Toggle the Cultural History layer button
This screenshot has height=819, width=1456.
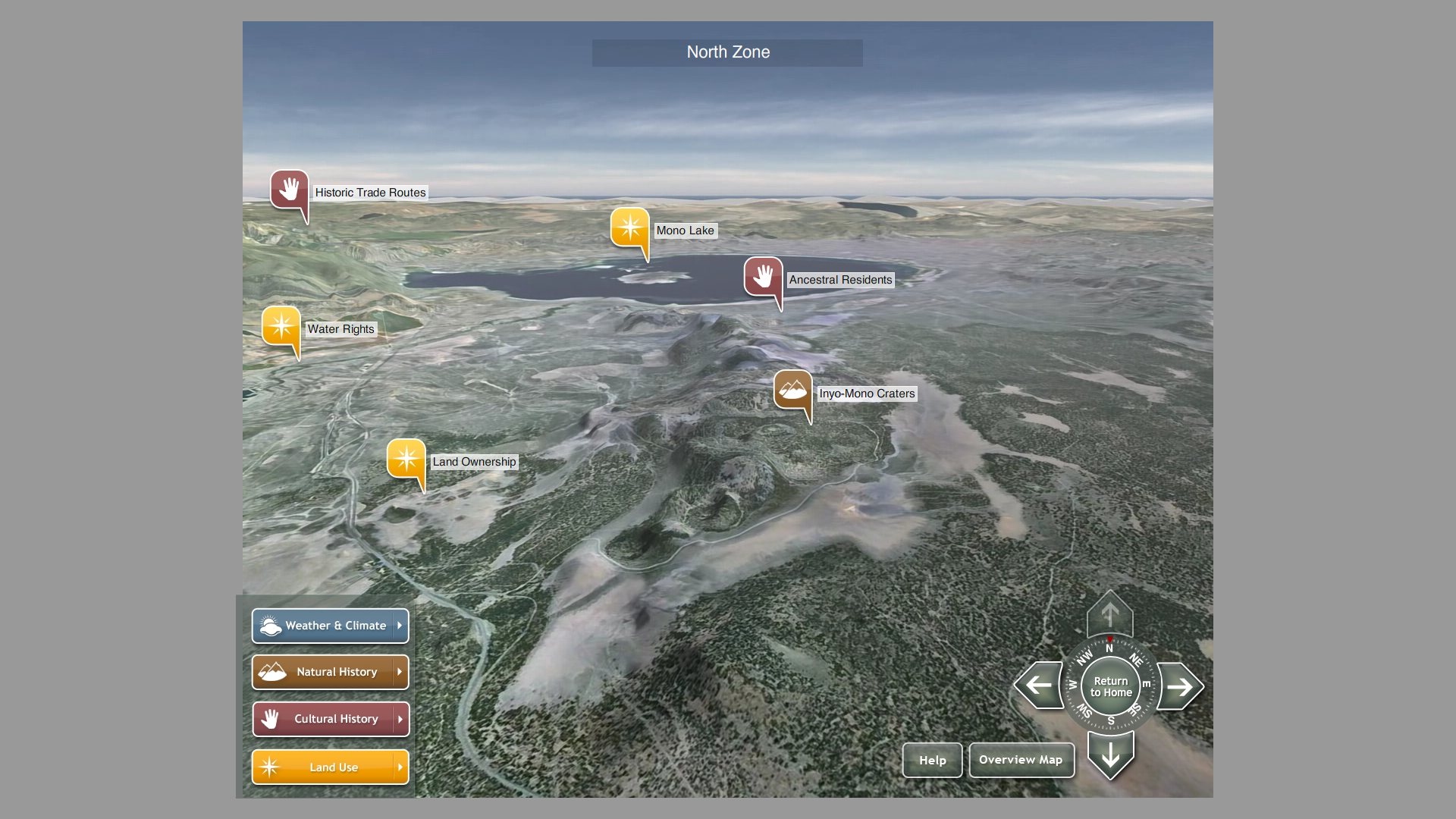click(x=322, y=719)
